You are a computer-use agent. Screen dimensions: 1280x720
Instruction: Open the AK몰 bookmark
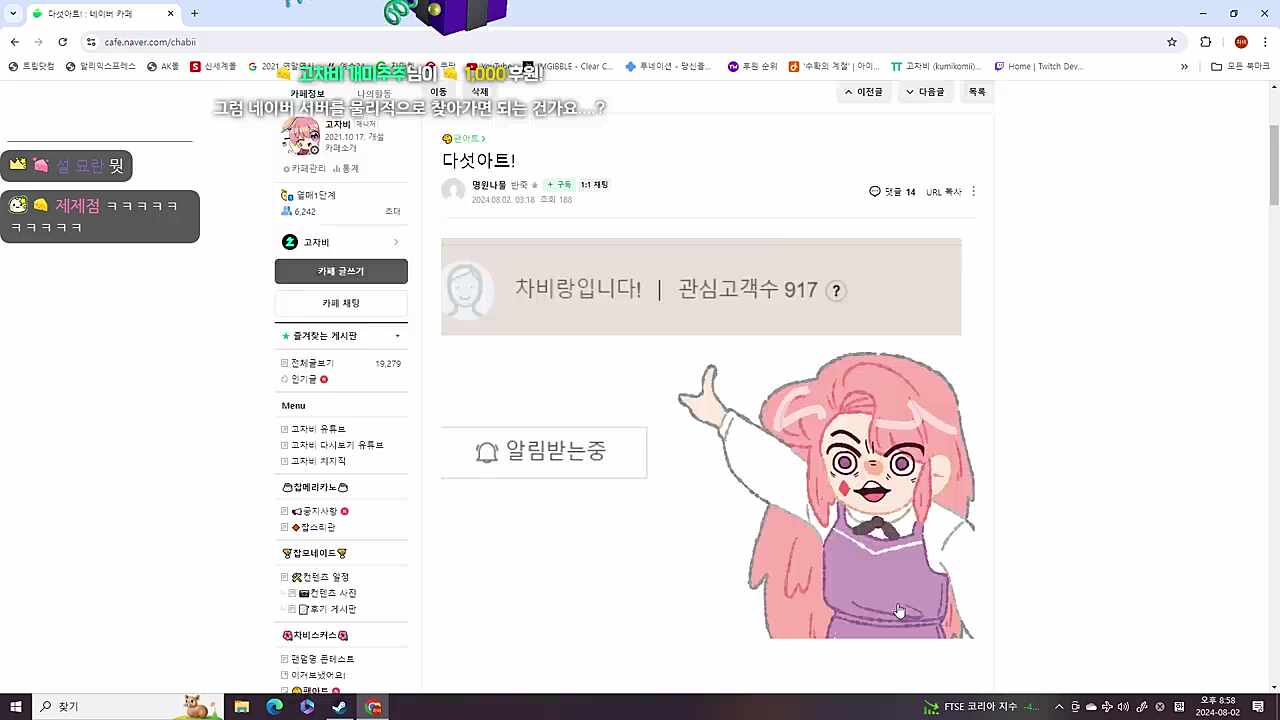(163, 66)
